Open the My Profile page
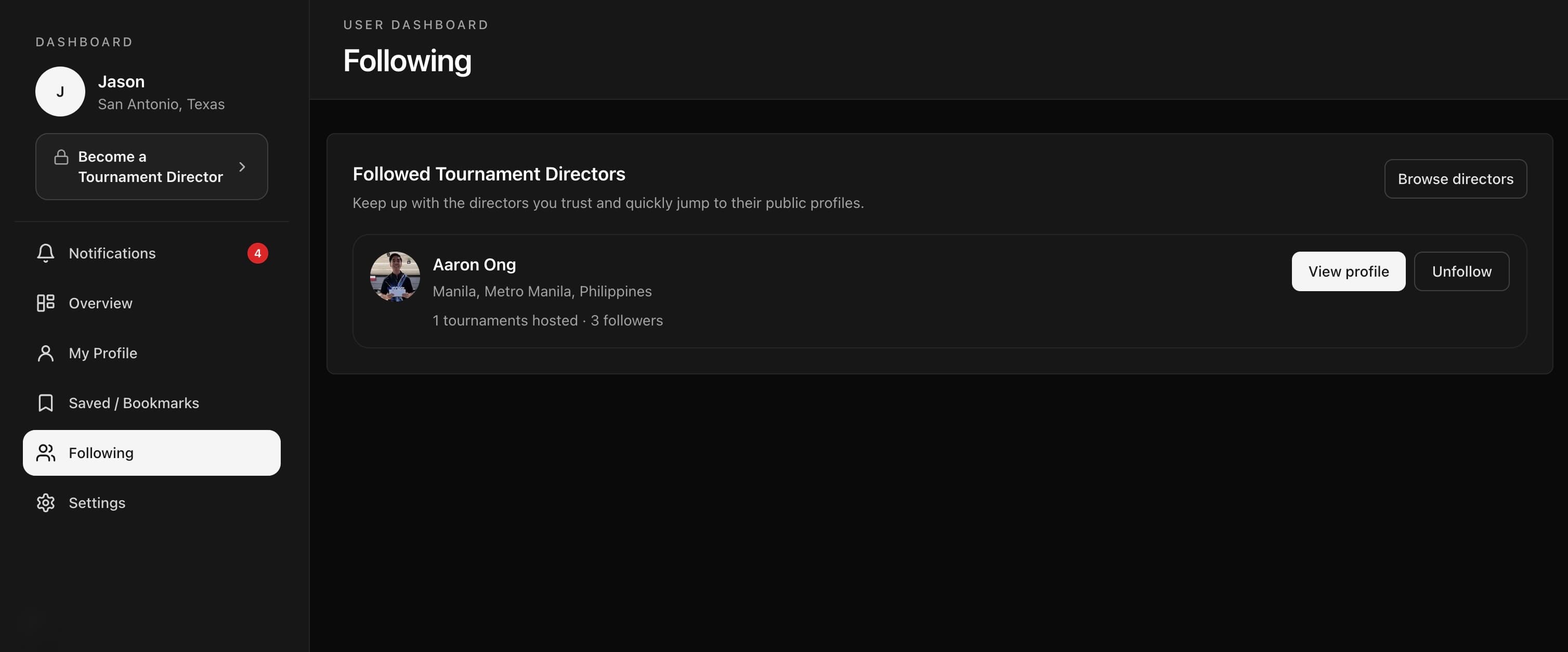1568x652 pixels. pyautogui.click(x=152, y=353)
